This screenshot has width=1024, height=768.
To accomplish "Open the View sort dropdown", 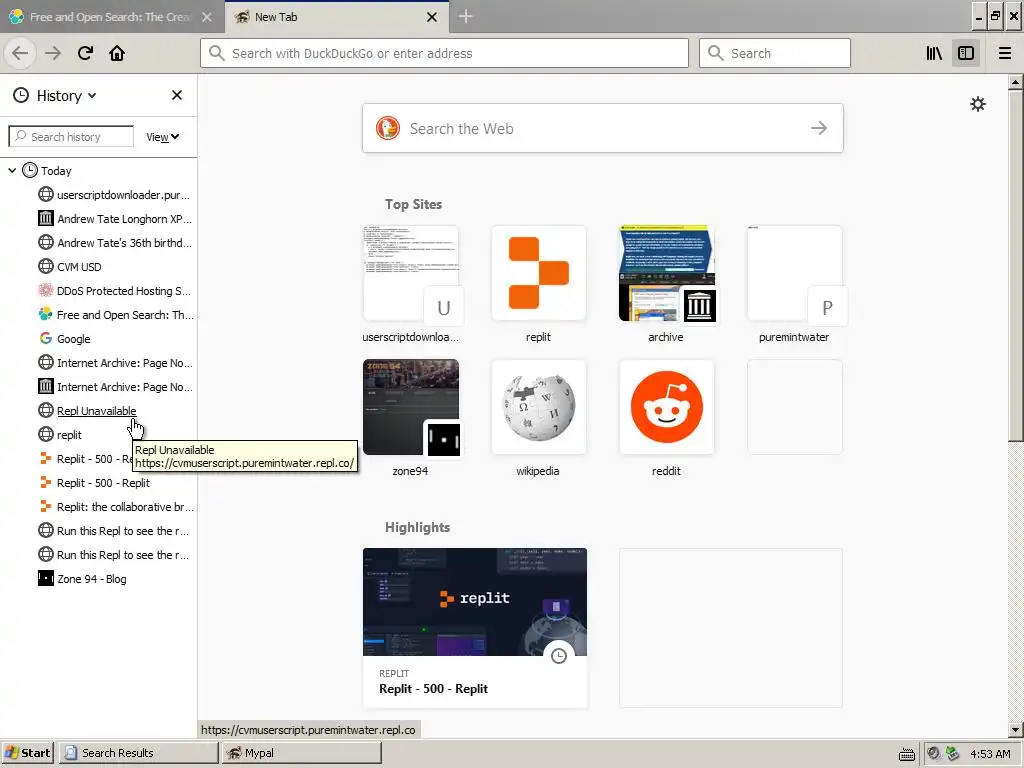I will click(x=162, y=137).
